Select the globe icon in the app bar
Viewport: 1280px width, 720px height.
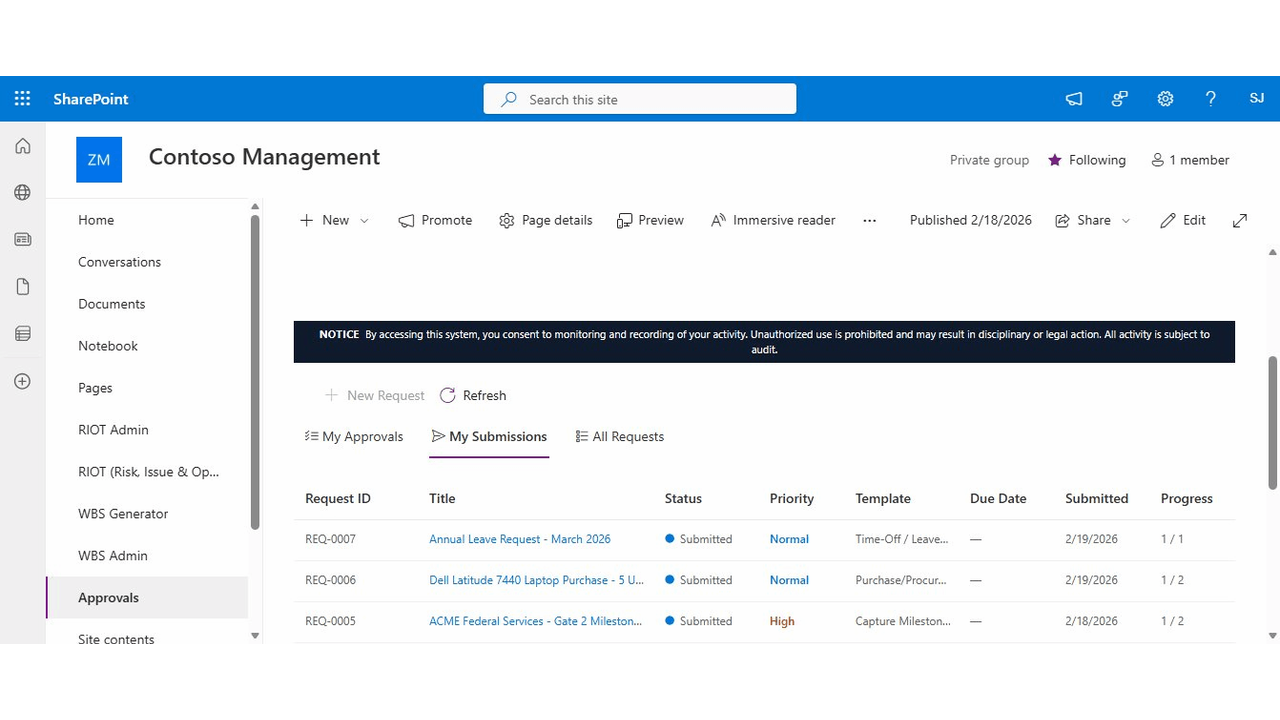click(22, 192)
